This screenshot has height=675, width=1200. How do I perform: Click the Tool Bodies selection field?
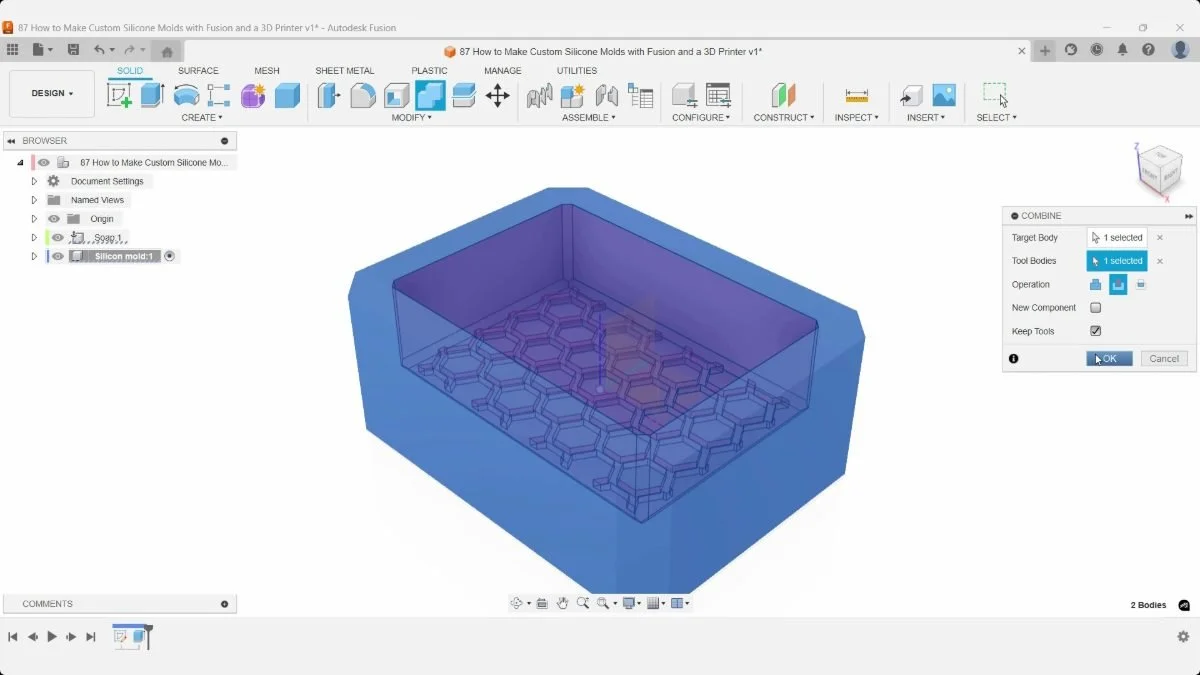pyautogui.click(x=1117, y=261)
